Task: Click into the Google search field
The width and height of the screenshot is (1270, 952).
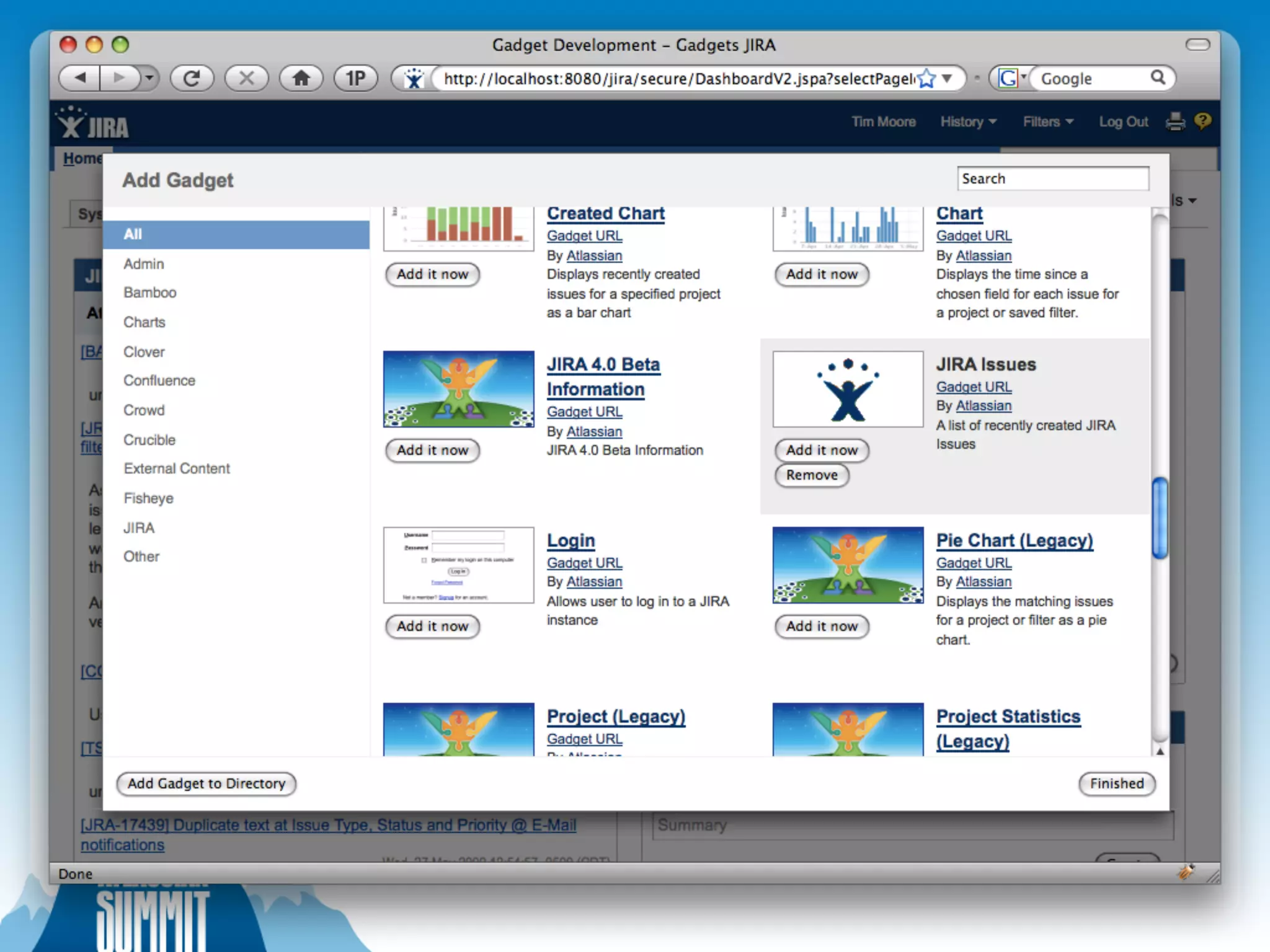Action: (1093, 79)
